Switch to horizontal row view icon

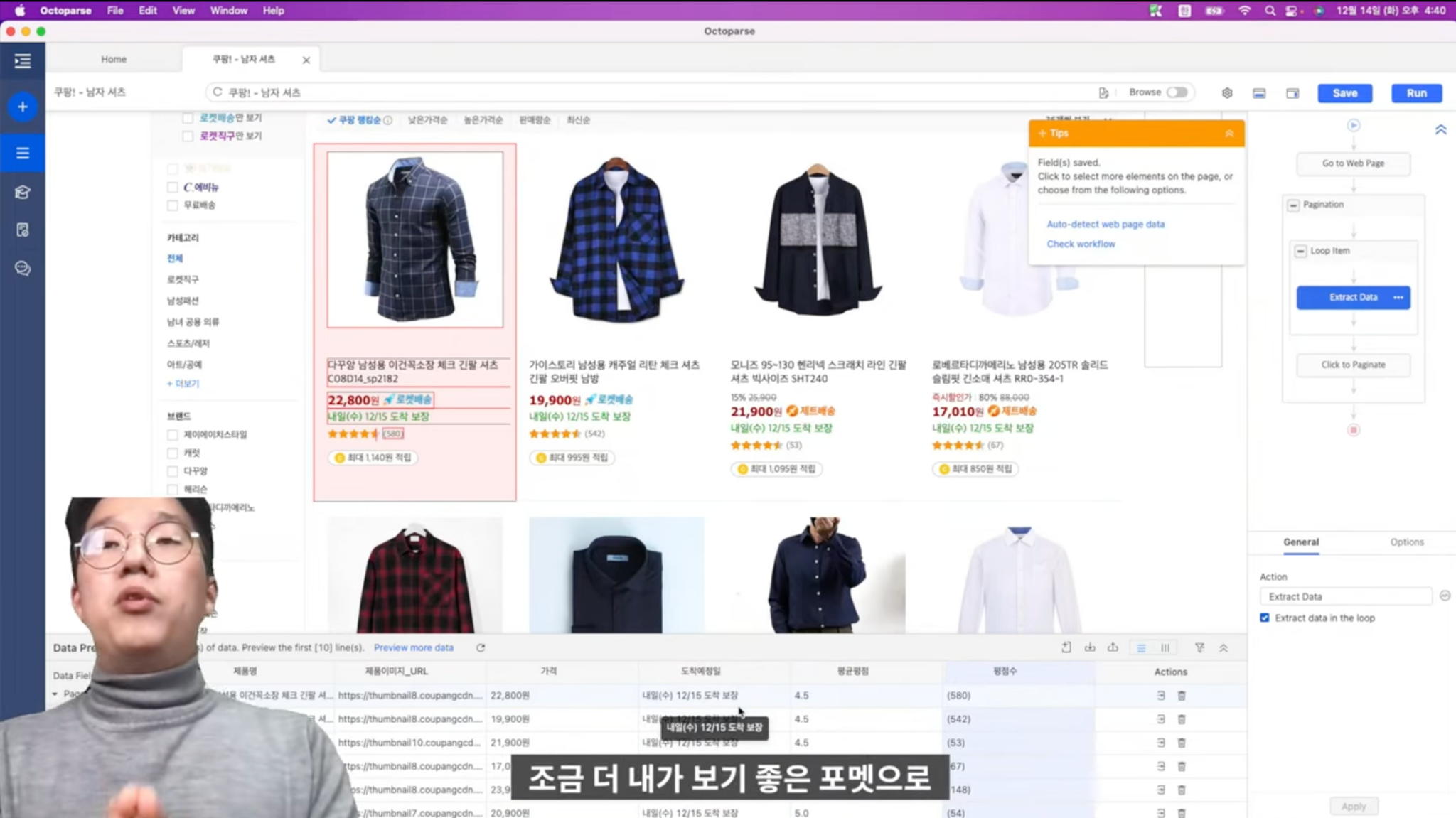click(x=1141, y=648)
